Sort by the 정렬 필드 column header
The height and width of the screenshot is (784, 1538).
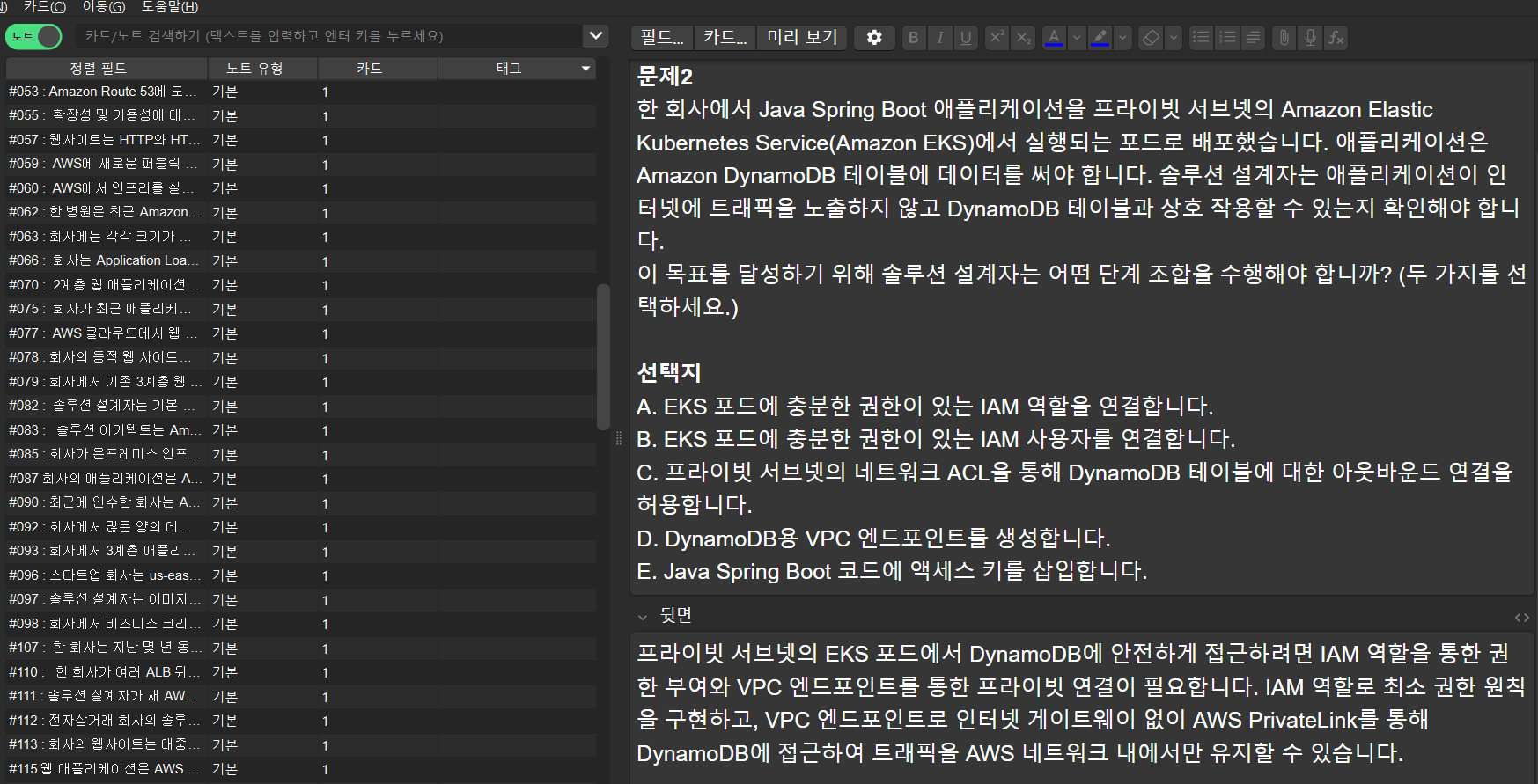click(107, 69)
